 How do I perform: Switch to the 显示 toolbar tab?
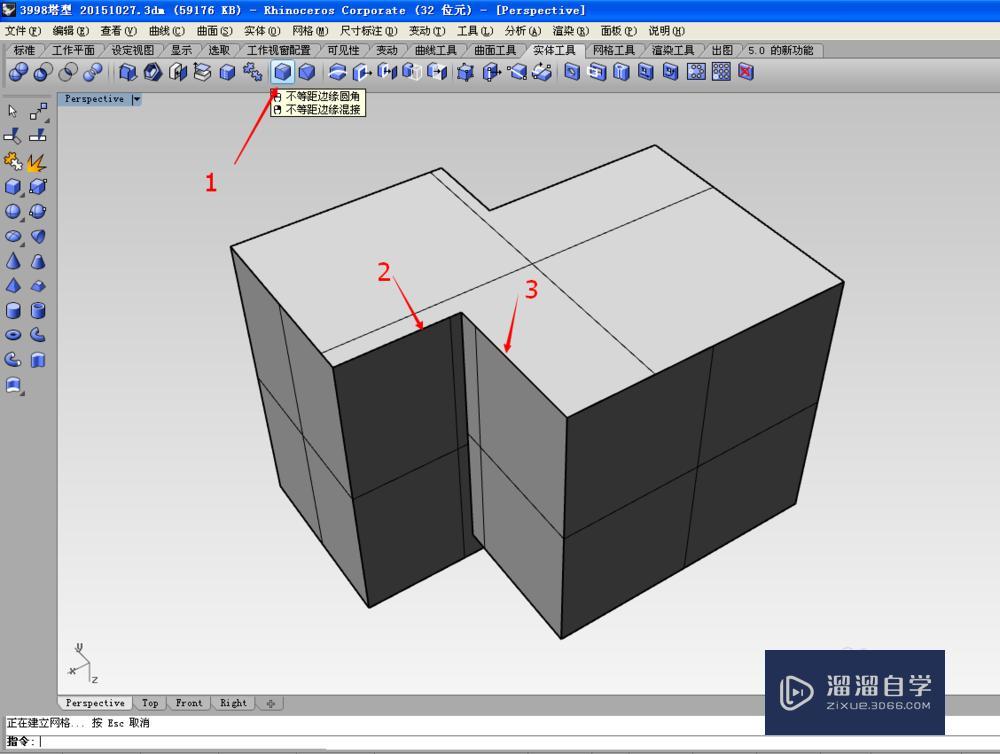tap(181, 50)
